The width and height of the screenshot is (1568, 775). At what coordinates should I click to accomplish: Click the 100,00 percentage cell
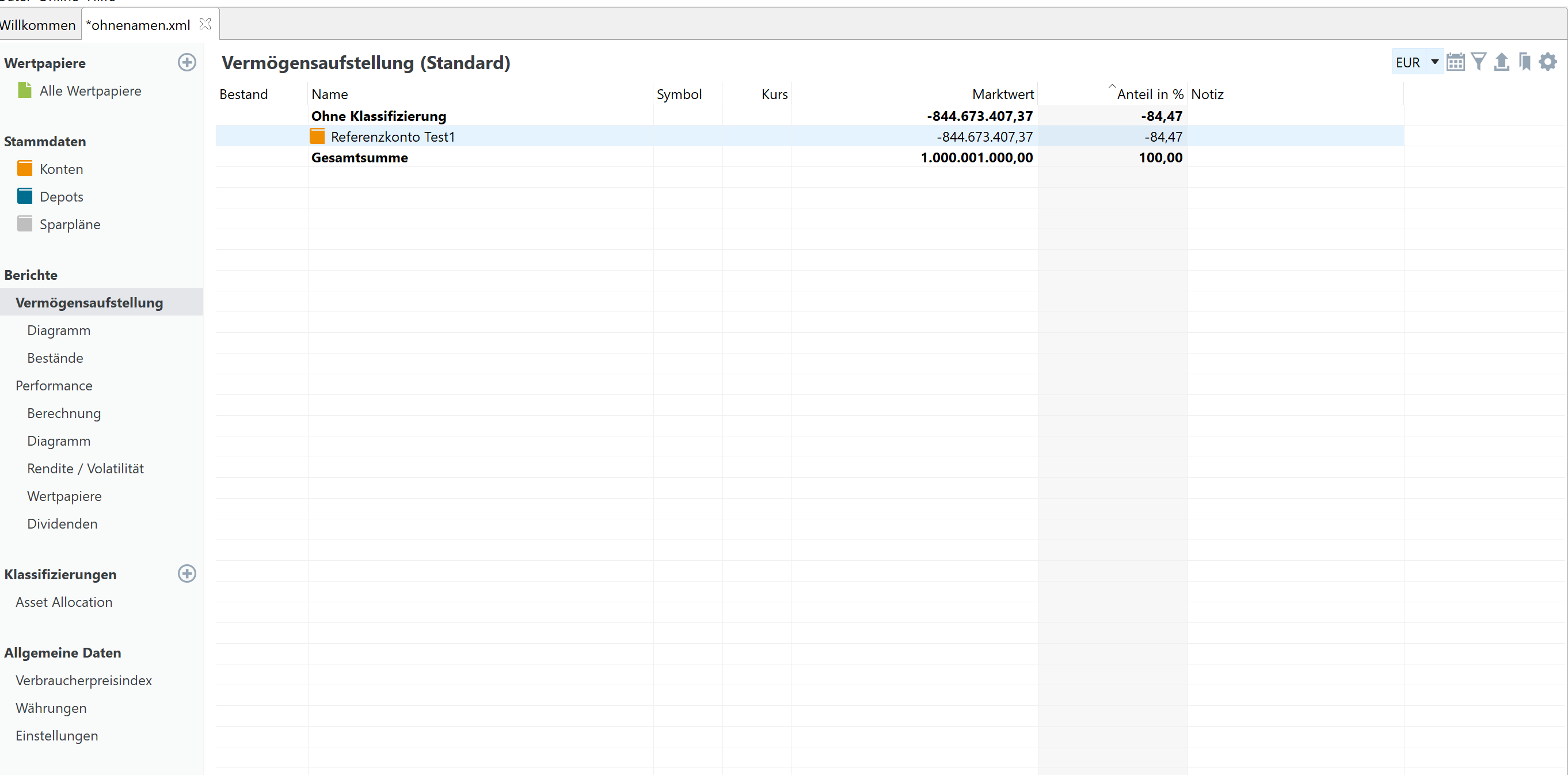[x=1161, y=158]
